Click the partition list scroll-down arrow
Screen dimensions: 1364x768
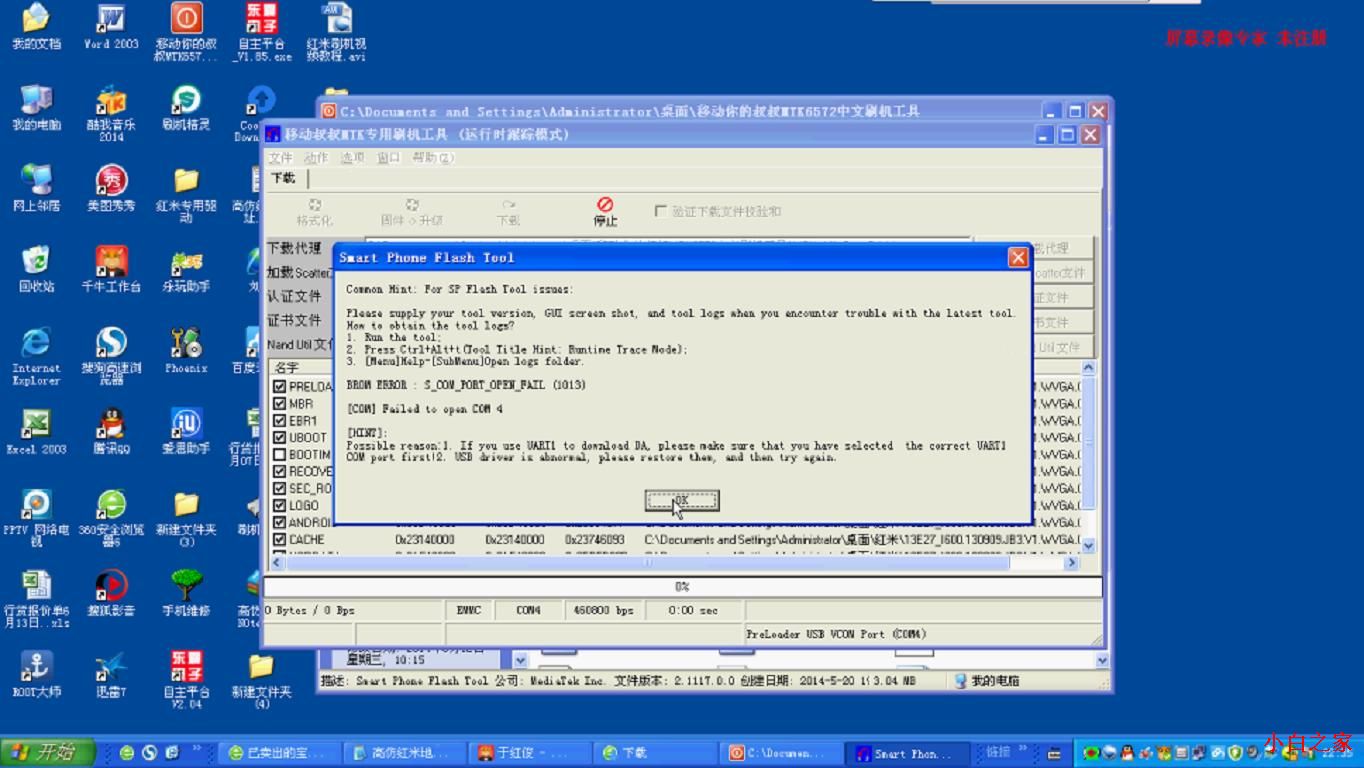1088,546
